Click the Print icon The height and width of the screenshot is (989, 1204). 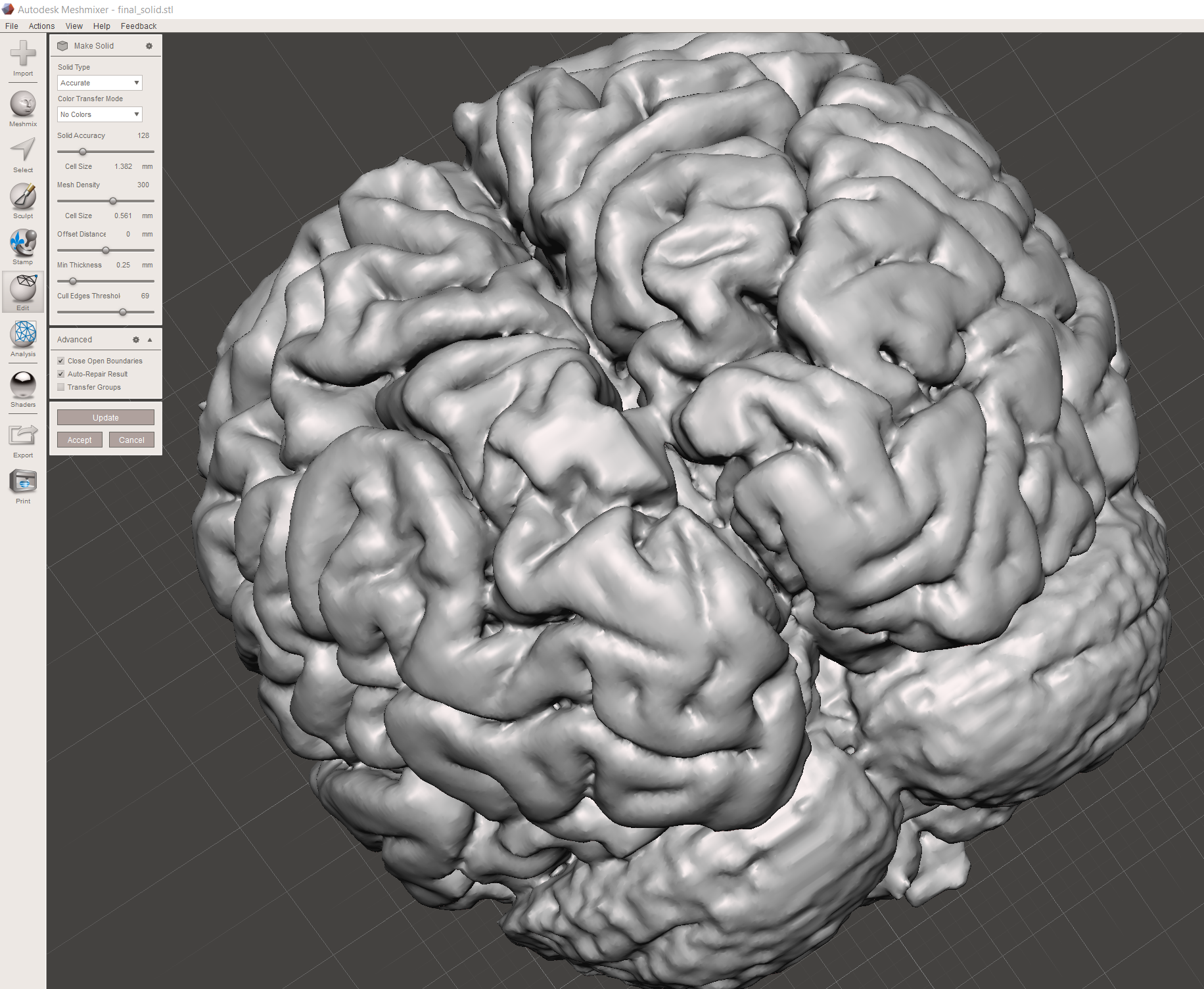click(x=23, y=486)
